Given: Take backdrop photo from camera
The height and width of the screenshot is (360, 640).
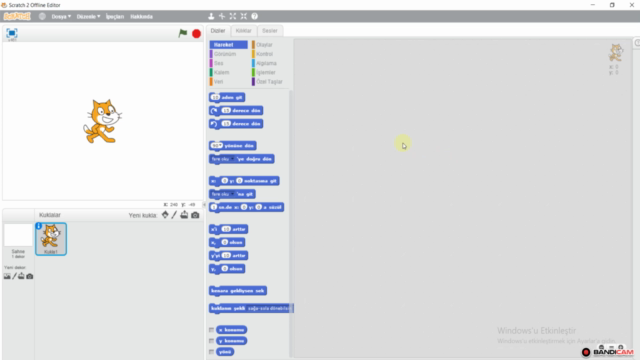Looking at the screenshot, I should (x=29, y=276).
